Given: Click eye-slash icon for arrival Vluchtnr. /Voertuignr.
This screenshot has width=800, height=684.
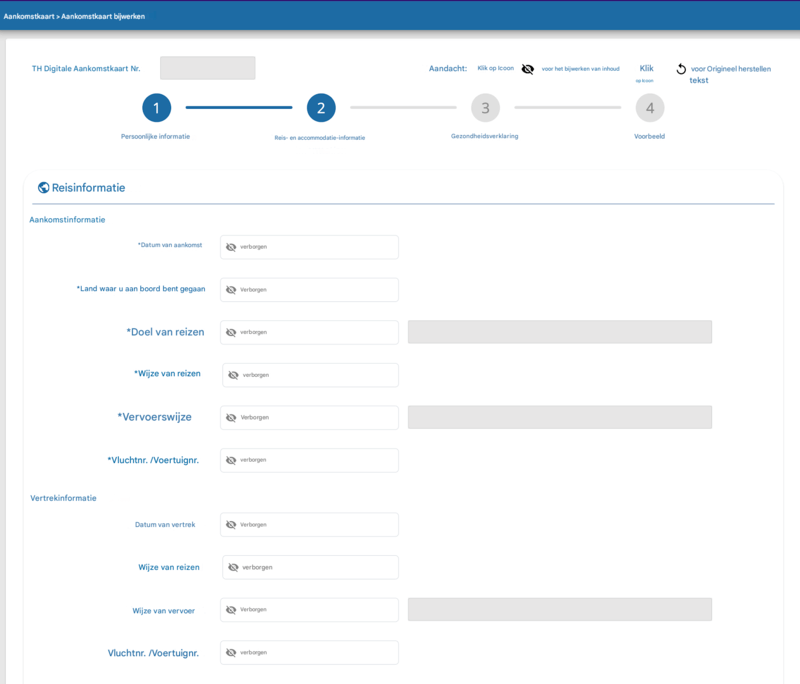Looking at the screenshot, I should click(x=231, y=461).
